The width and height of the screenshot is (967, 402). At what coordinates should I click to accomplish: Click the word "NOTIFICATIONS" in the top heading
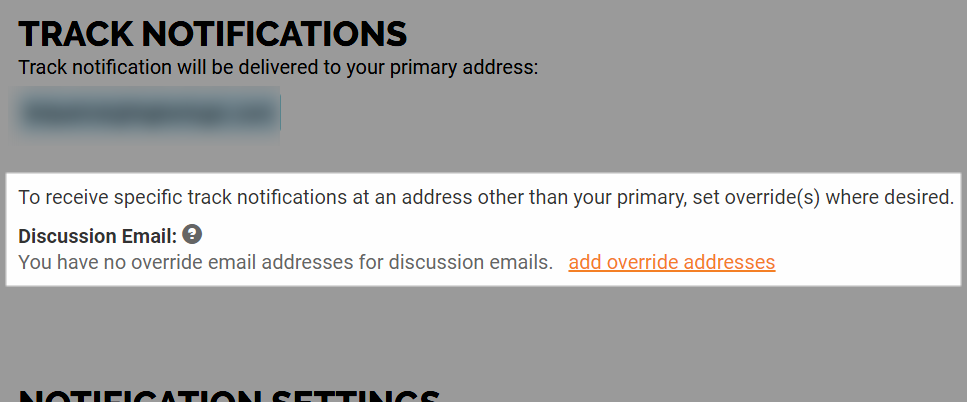pyautogui.click(x=274, y=34)
